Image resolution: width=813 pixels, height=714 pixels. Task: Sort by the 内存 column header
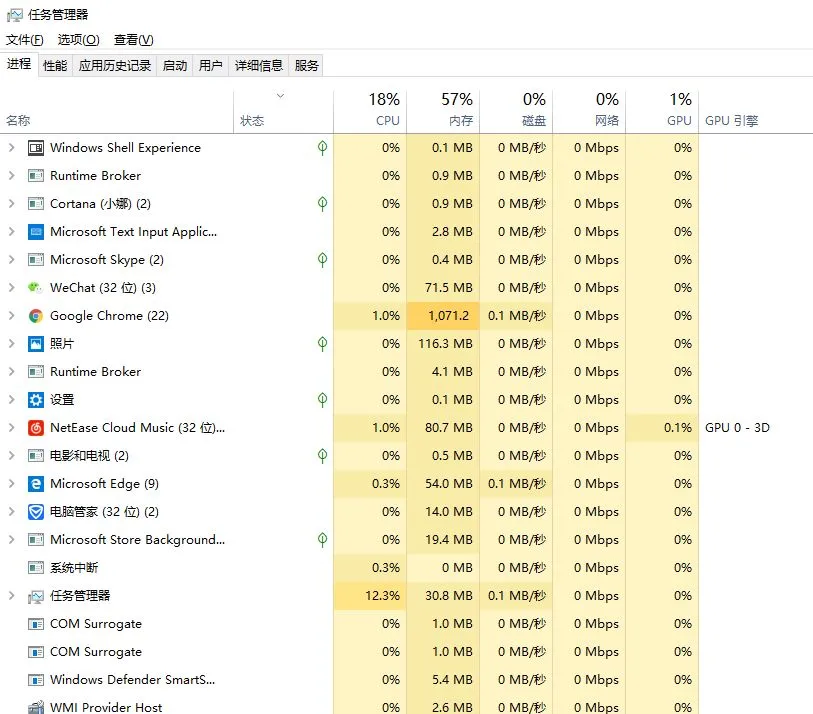(x=443, y=111)
